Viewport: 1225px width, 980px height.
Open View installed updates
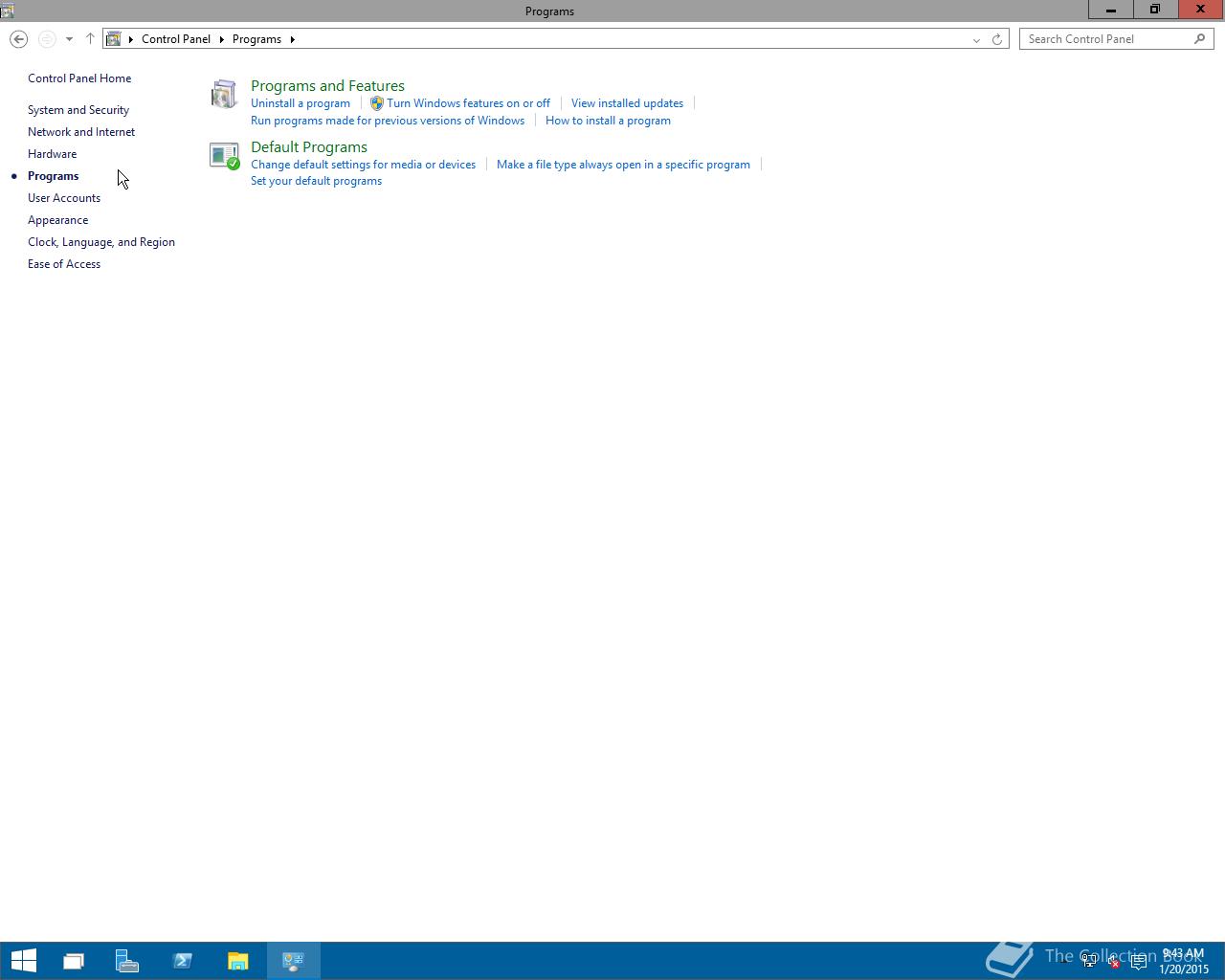pyautogui.click(x=627, y=103)
